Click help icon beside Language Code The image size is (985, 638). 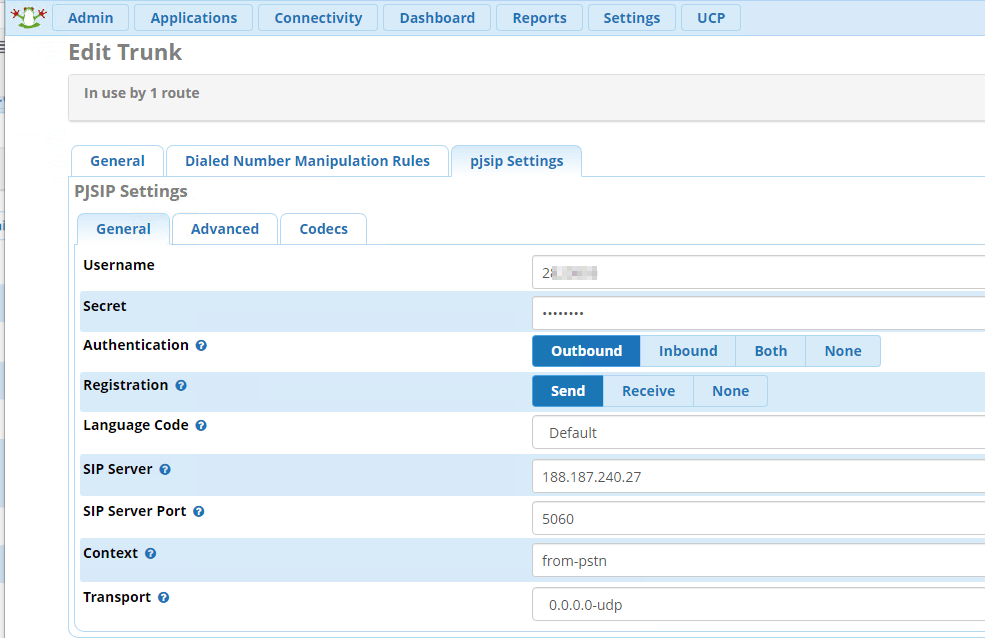tap(201, 426)
